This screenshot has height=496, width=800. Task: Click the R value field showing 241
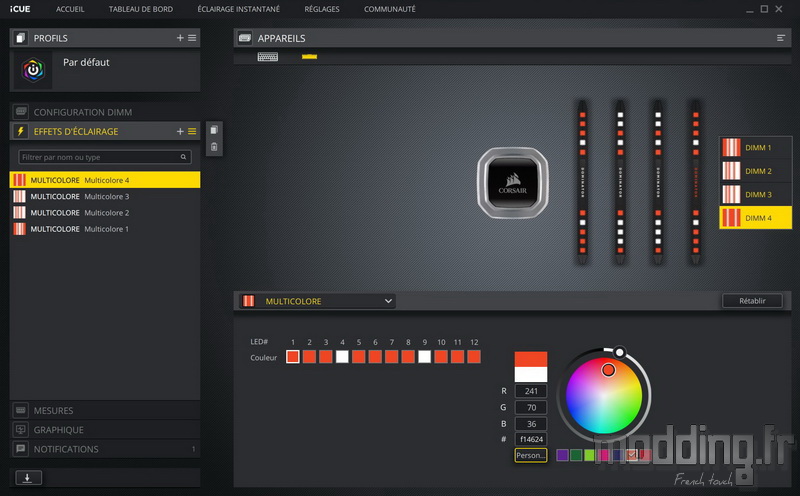[531, 391]
